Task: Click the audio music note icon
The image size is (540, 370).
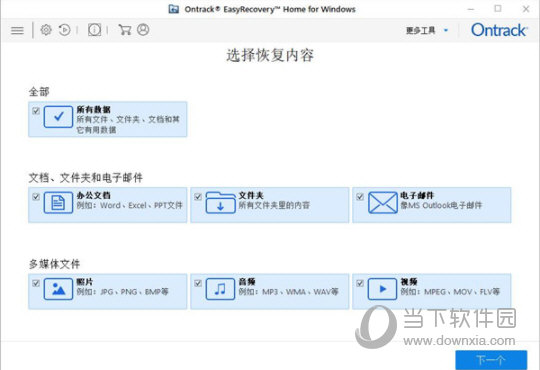Action: coord(220,289)
